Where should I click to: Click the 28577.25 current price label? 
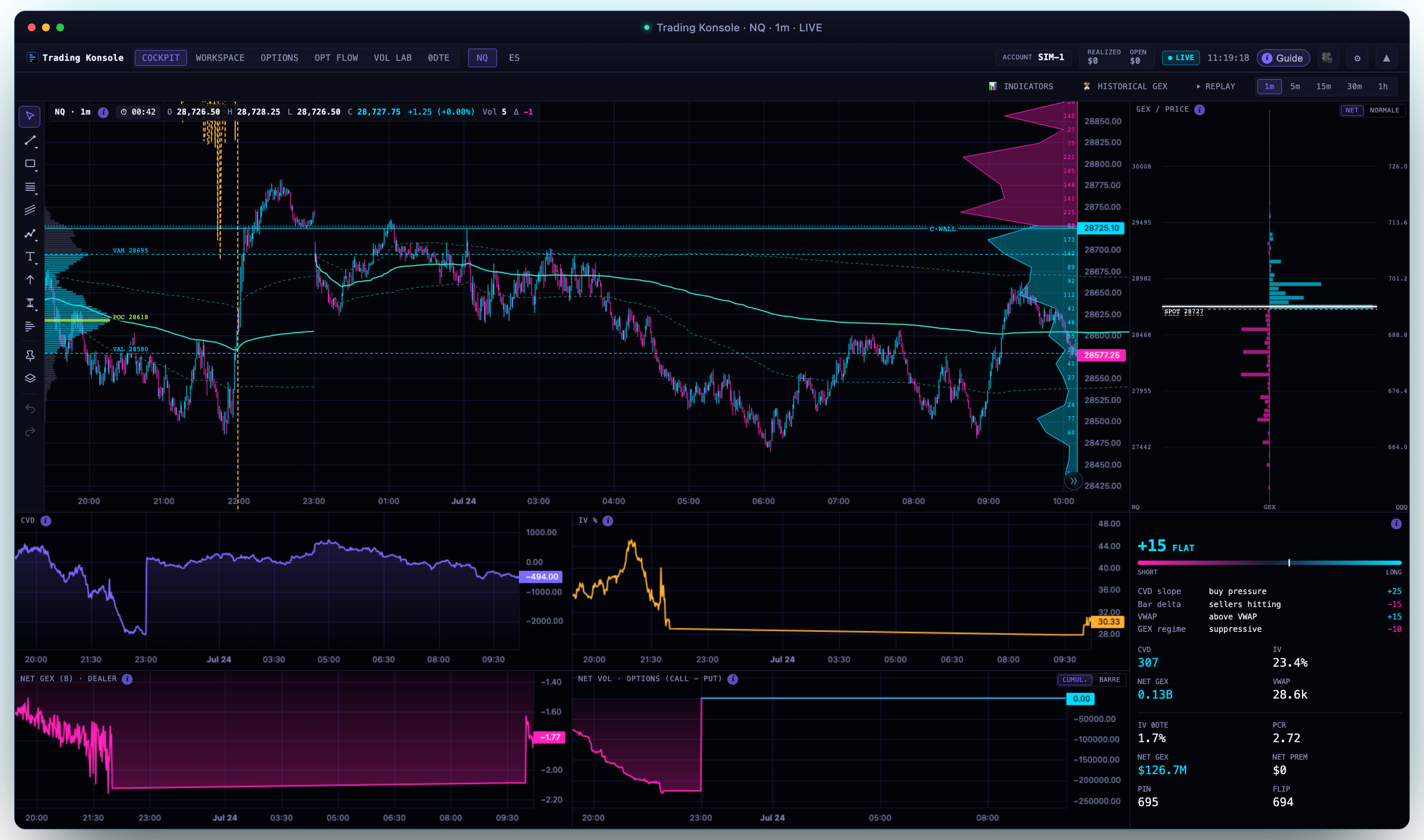(x=1101, y=356)
